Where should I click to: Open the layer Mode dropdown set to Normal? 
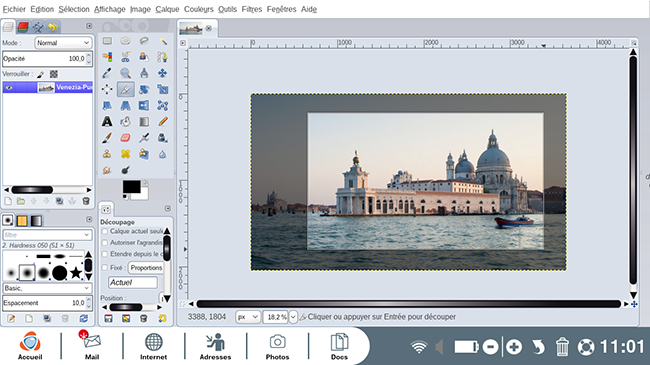63,43
